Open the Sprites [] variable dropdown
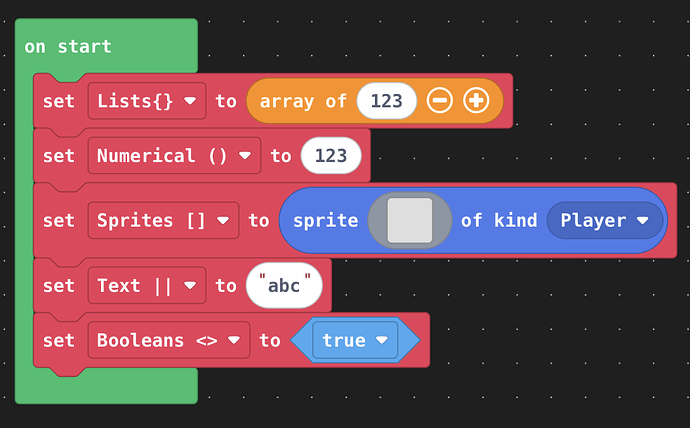This screenshot has width=690, height=428. [x=163, y=220]
